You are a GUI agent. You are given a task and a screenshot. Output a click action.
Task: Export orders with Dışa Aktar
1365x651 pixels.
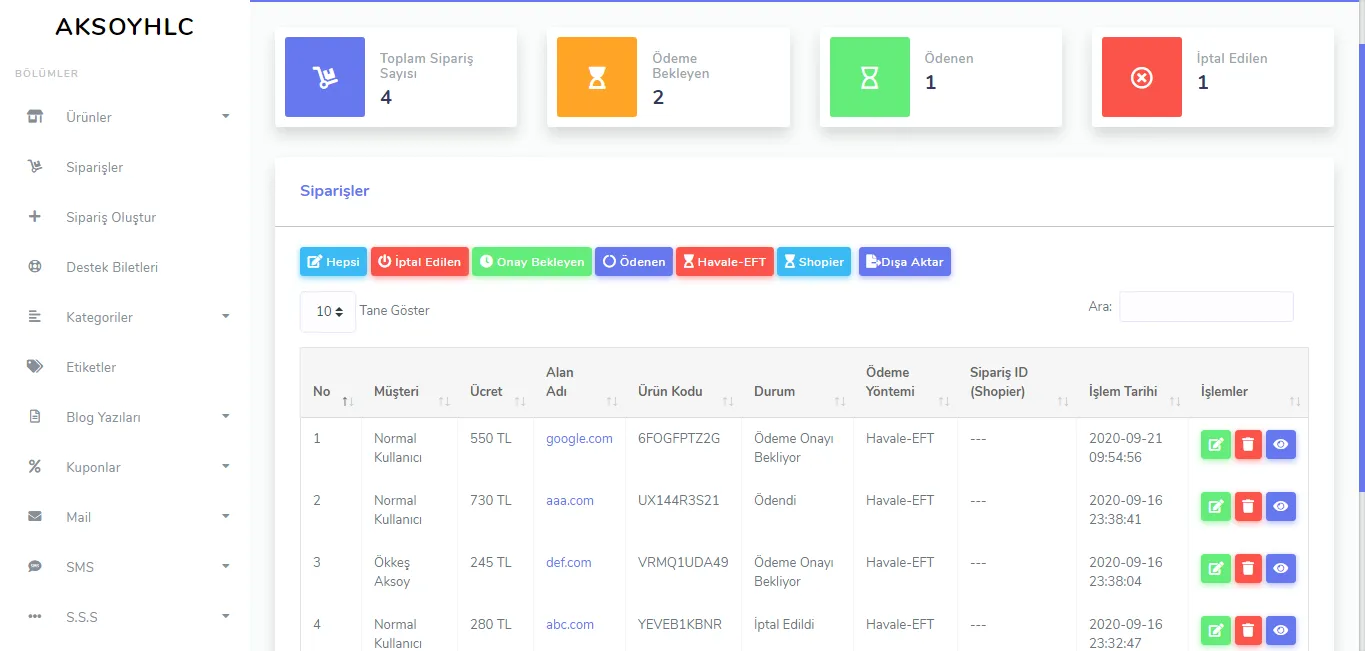pos(905,262)
